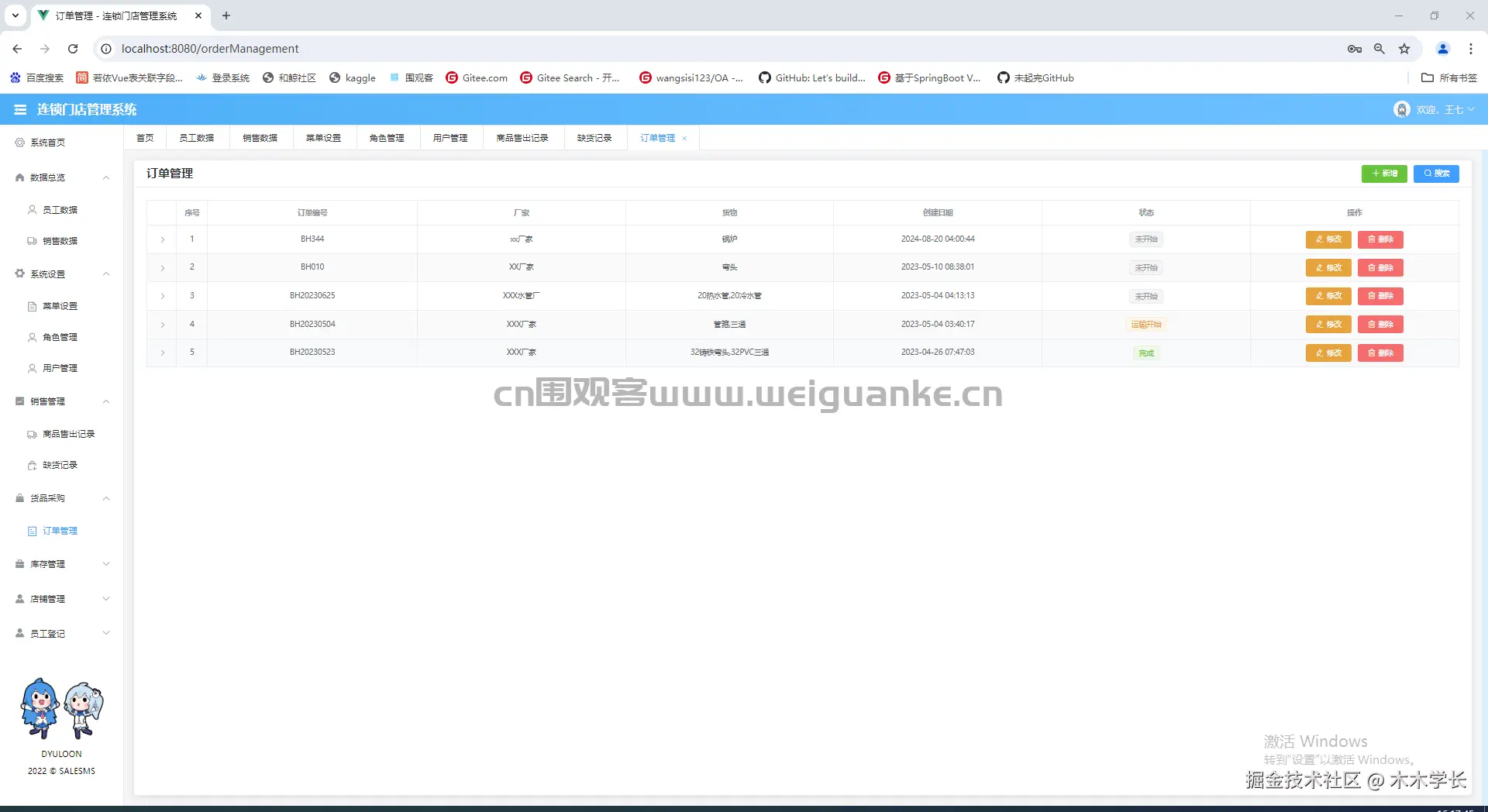Open a new browser tab with plus
This screenshot has width=1488, height=812.
click(x=226, y=15)
